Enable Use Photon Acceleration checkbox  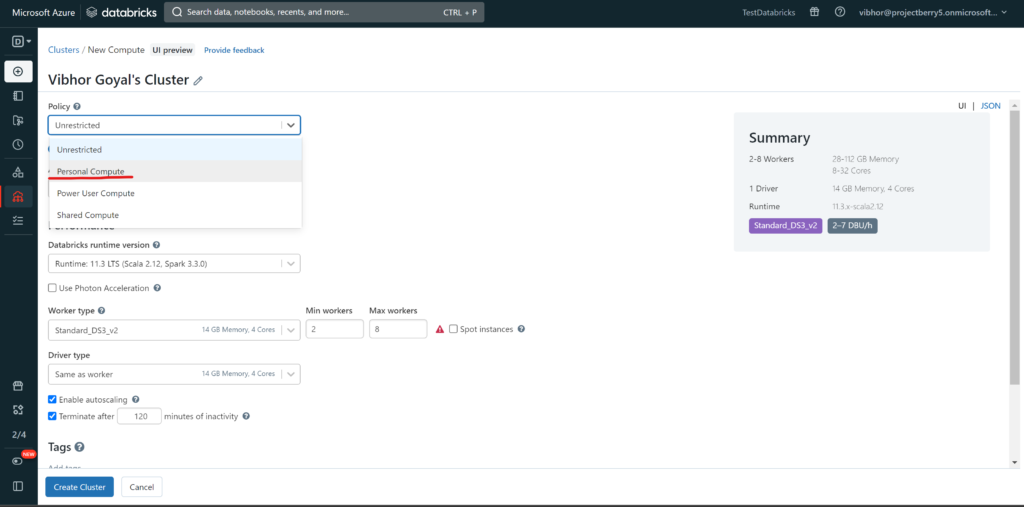[x=52, y=288]
